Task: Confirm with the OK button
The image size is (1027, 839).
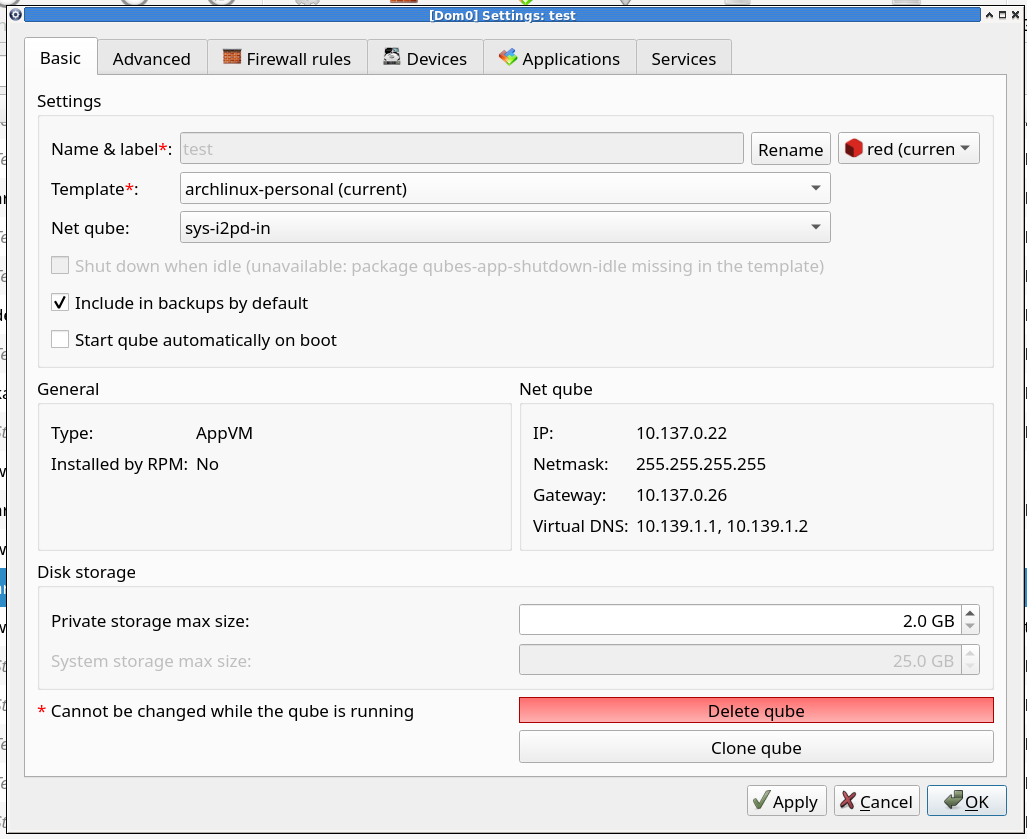Action: tap(966, 801)
